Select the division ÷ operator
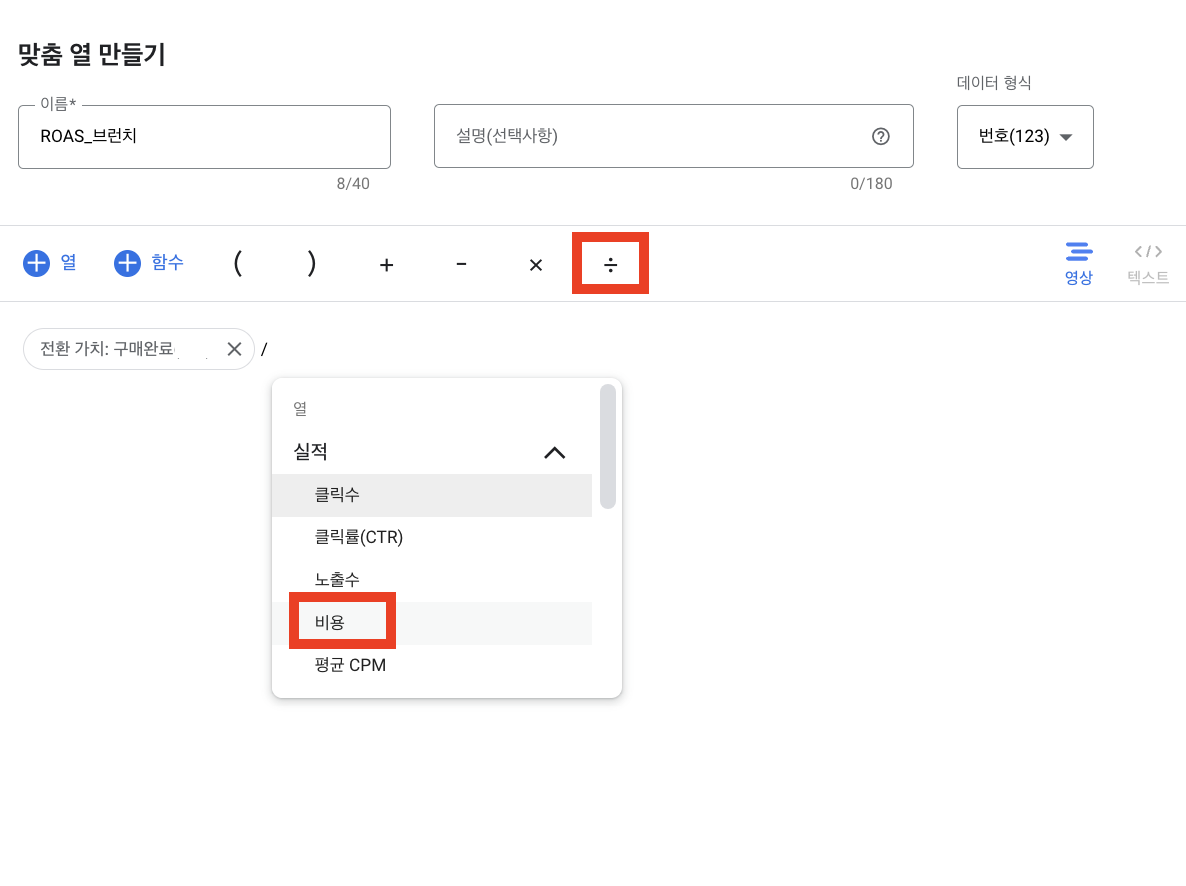Viewport: 1186px width, 886px height. 610,263
